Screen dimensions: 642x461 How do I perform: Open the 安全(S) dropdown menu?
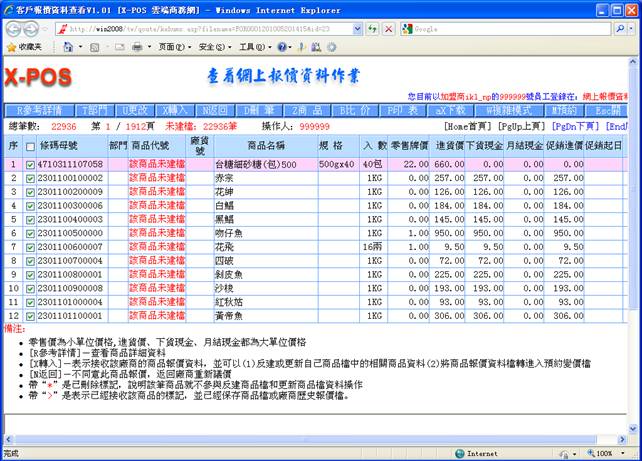tap(213, 47)
